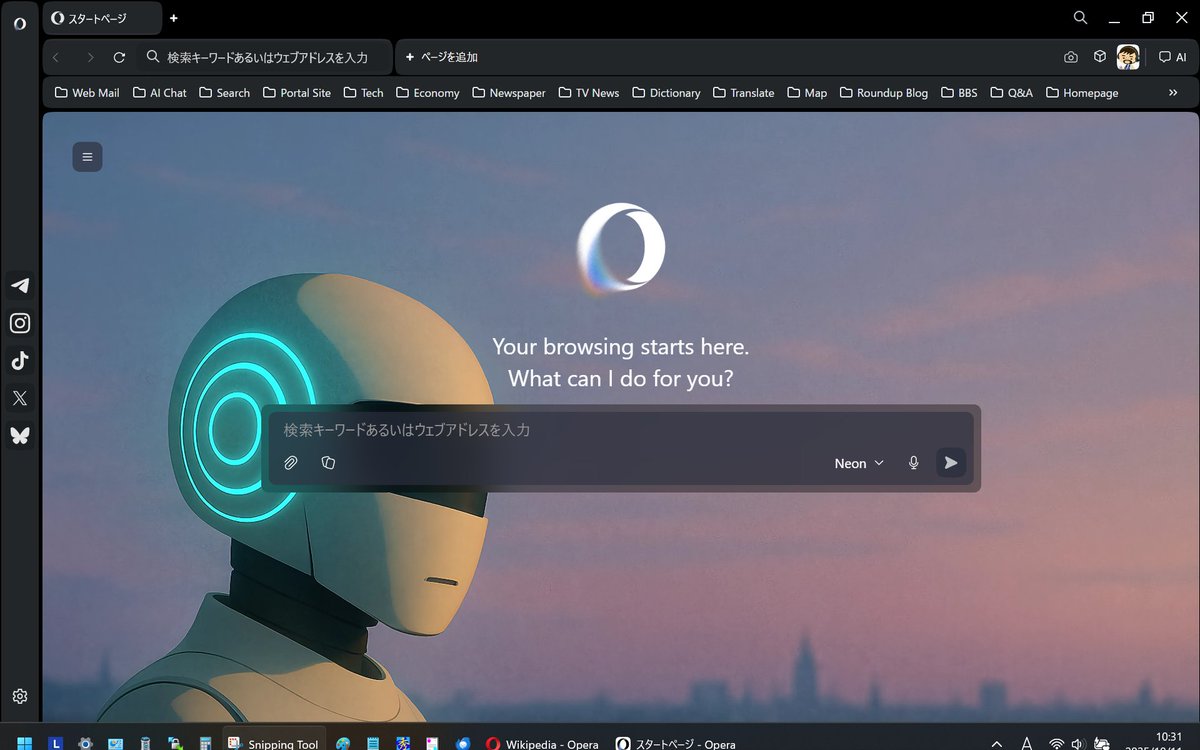The width and height of the screenshot is (1200, 750).
Task: Click the start page search input box
Action: (620, 430)
